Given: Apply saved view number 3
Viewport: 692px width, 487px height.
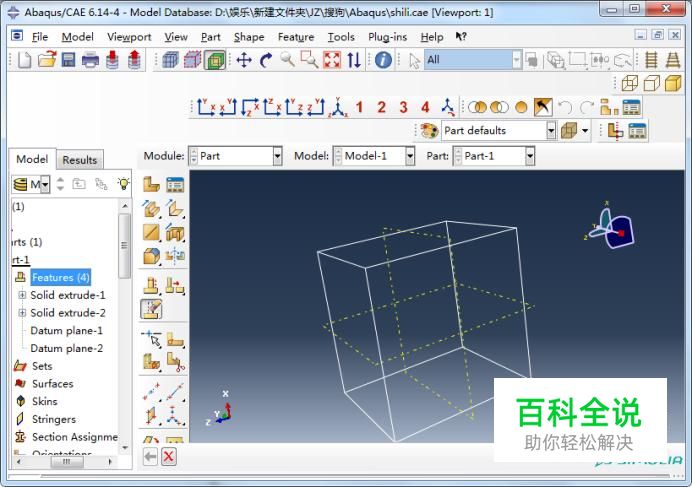Looking at the screenshot, I should point(403,107).
